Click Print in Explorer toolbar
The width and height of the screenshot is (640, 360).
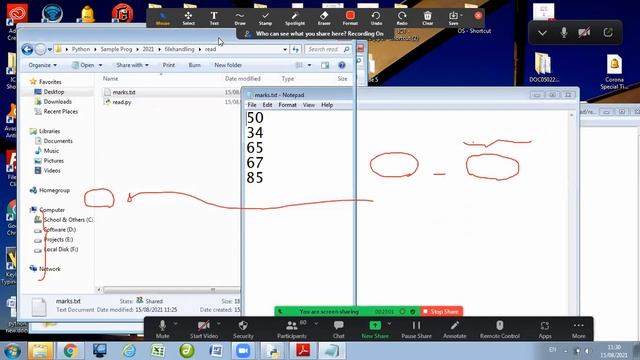(169, 65)
